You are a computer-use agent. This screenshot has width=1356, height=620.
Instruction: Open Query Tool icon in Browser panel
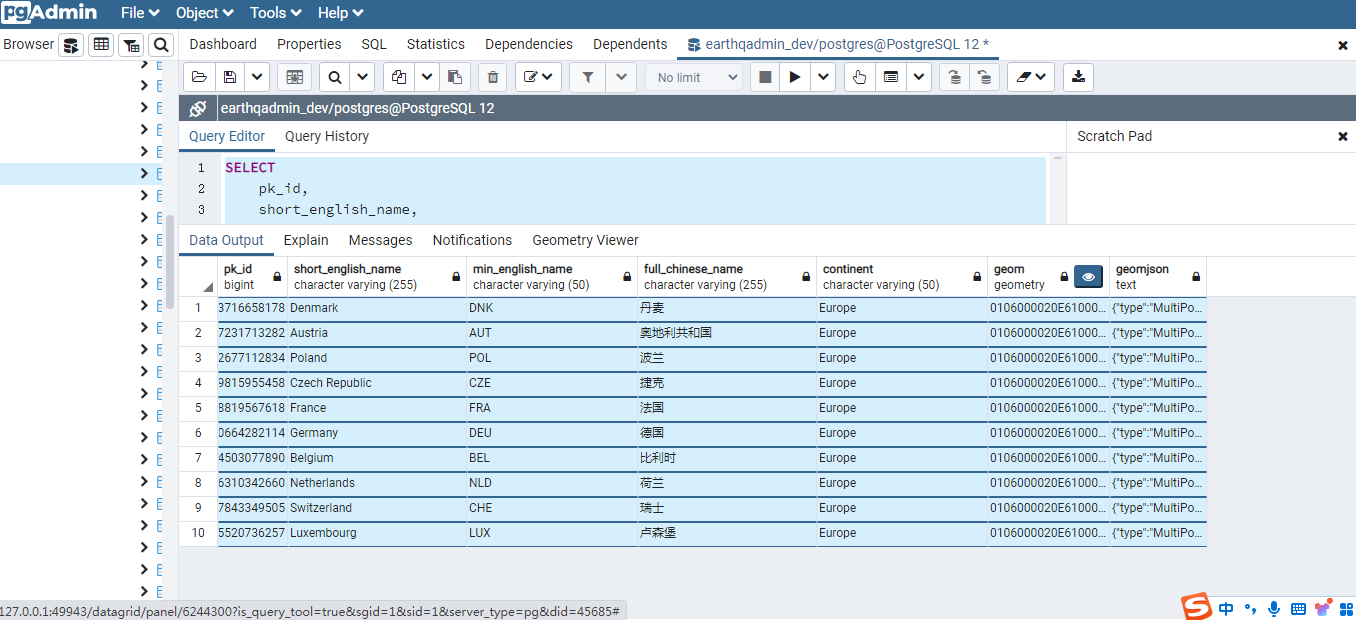point(71,45)
